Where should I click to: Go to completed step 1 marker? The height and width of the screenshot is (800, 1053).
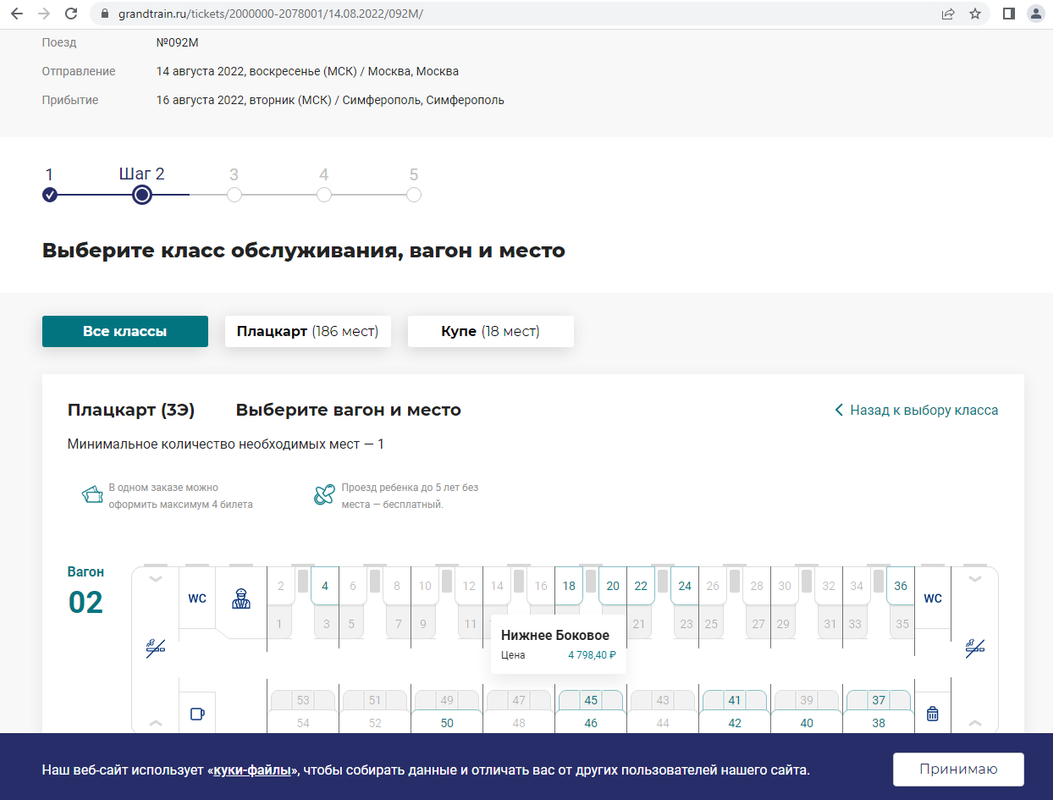pos(50,195)
